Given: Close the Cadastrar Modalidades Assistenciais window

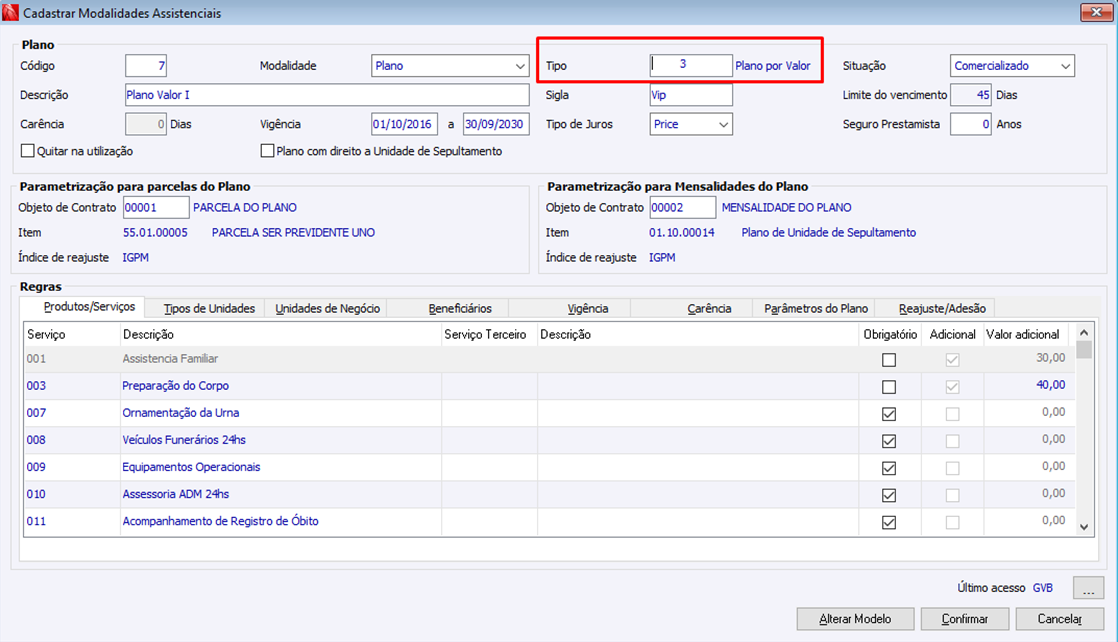Looking at the screenshot, I should 1096,11.
